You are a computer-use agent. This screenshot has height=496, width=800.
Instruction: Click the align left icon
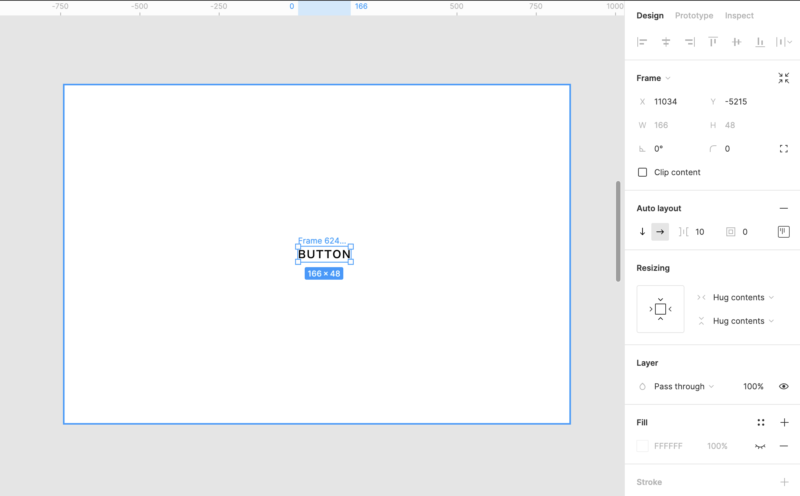(x=642, y=42)
